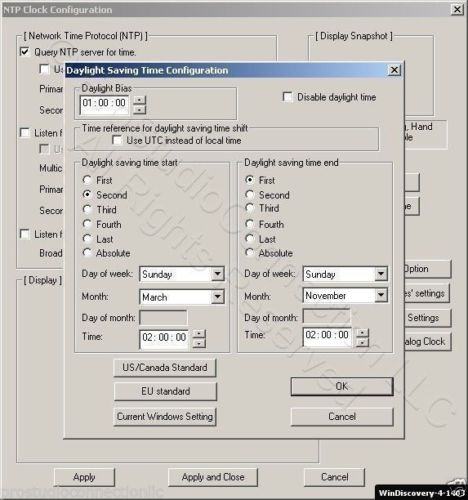
Task: Decrease the Daylight Bias spinner down arrow
Action: 140,110
